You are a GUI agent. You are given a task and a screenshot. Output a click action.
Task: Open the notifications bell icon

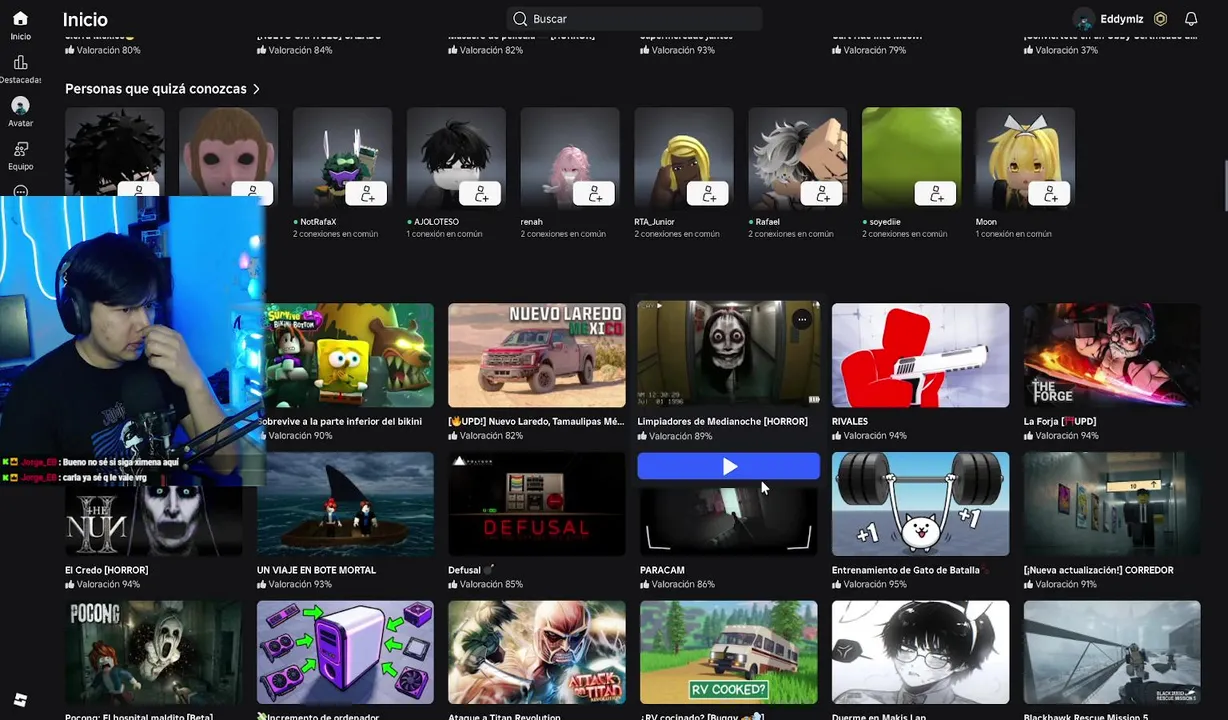click(x=1191, y=19)
